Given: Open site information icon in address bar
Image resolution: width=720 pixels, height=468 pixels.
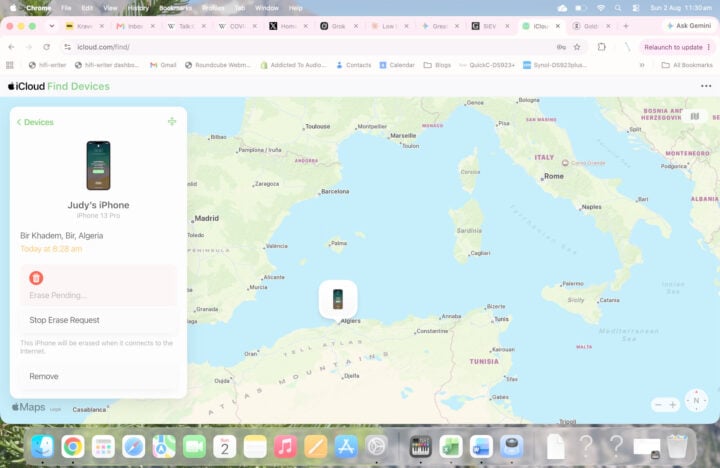Looking at the screenshot, I should click(x=68, y=47).
